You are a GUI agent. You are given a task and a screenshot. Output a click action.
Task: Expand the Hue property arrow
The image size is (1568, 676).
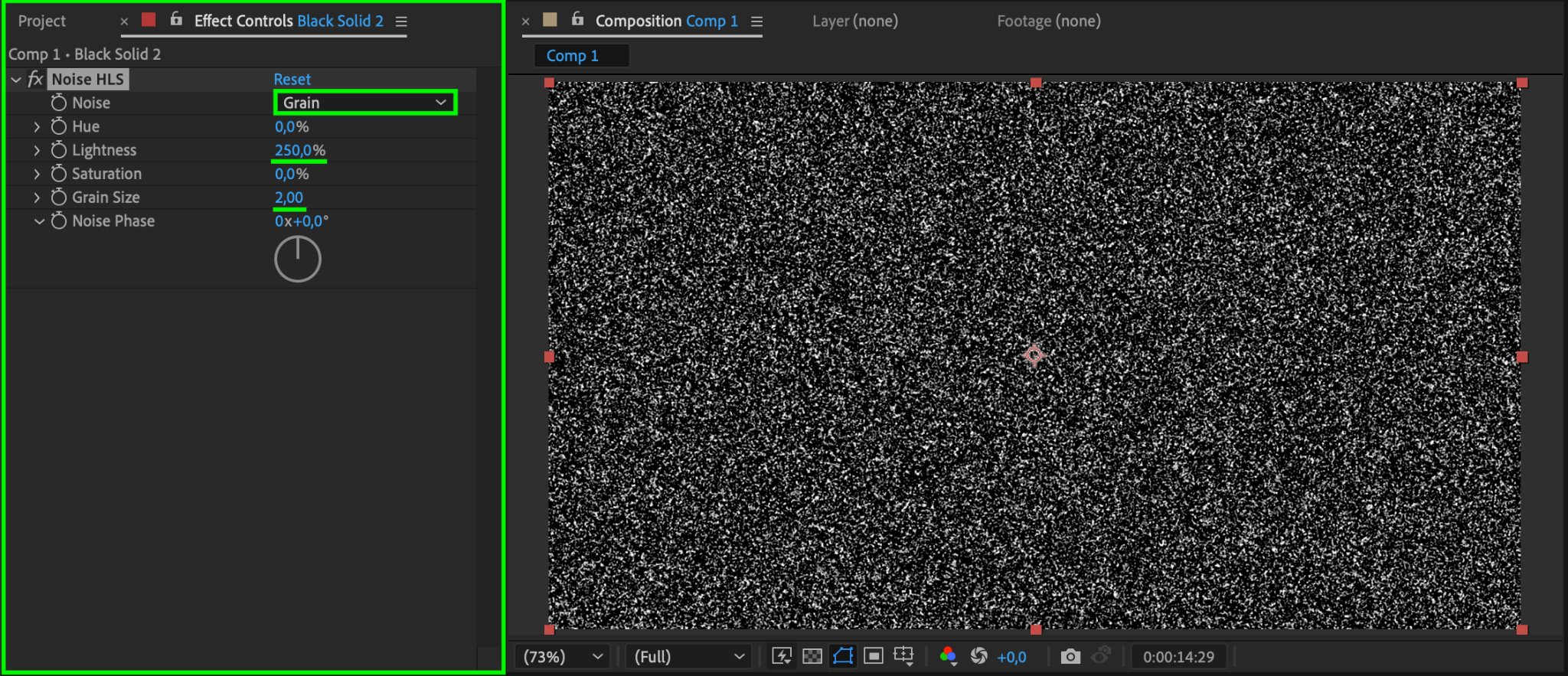tap(37, 126)
